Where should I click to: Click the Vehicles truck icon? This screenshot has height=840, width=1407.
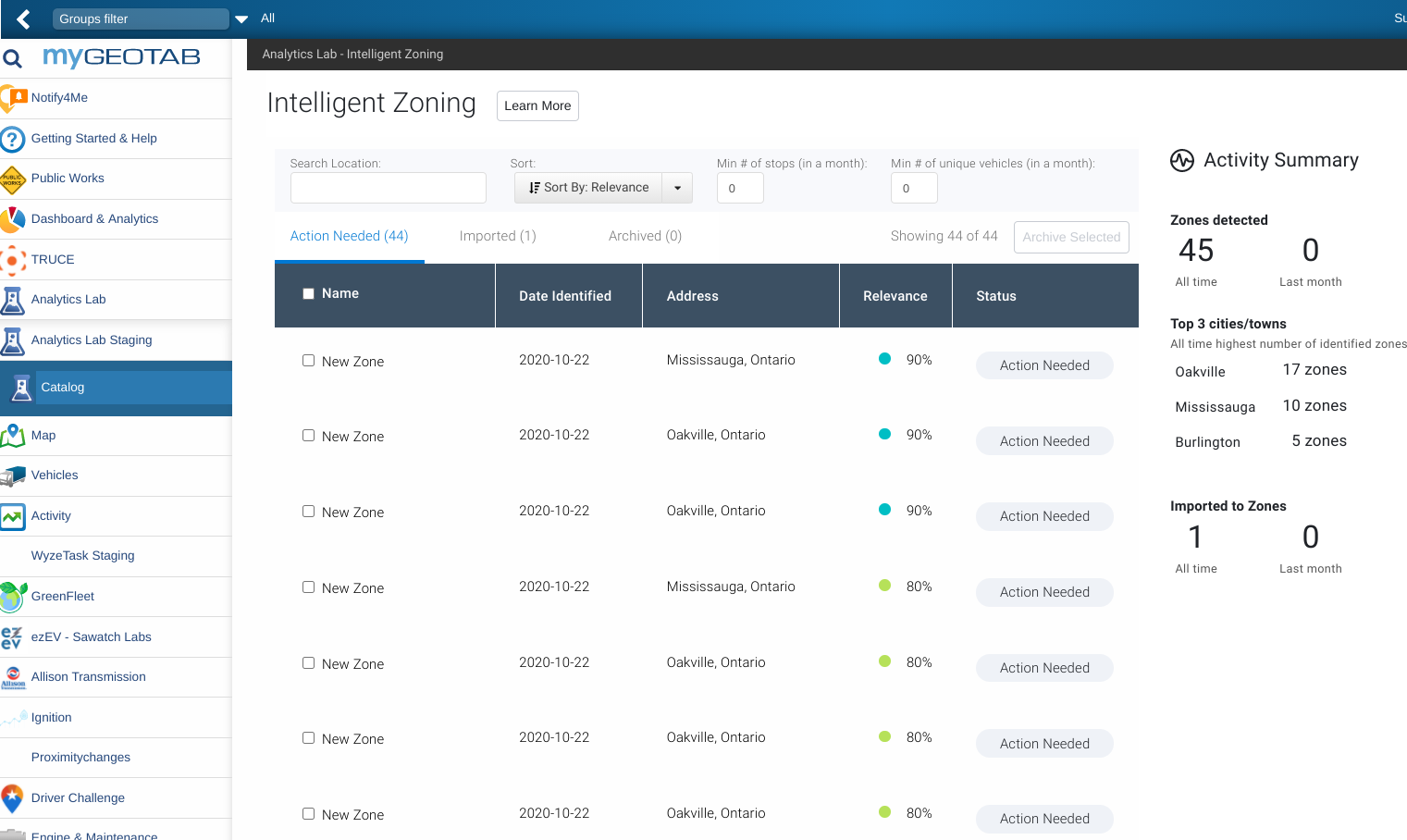(13, 476)
